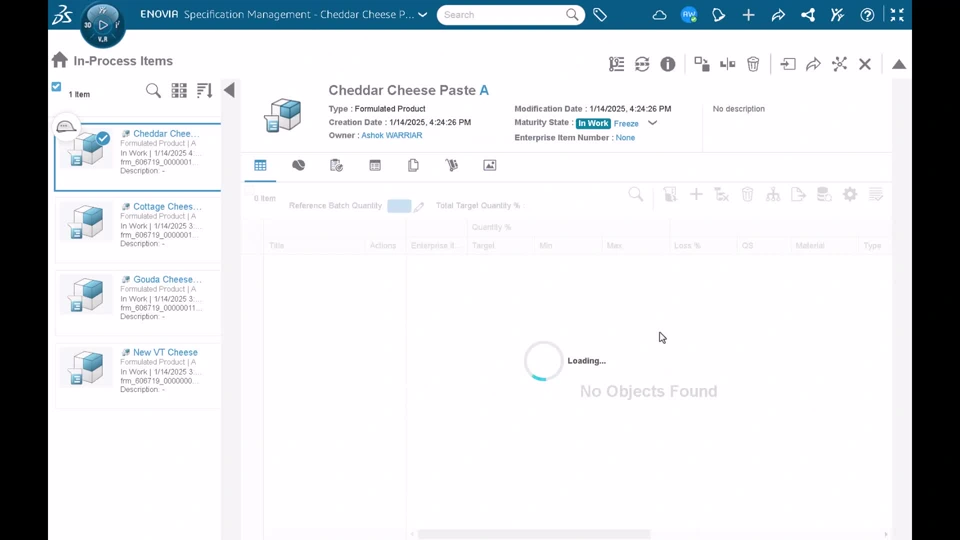The width and height of the screenshot is (960, 540).
Task: Search within the in-process items list
Action: click(x=153, y=91)
